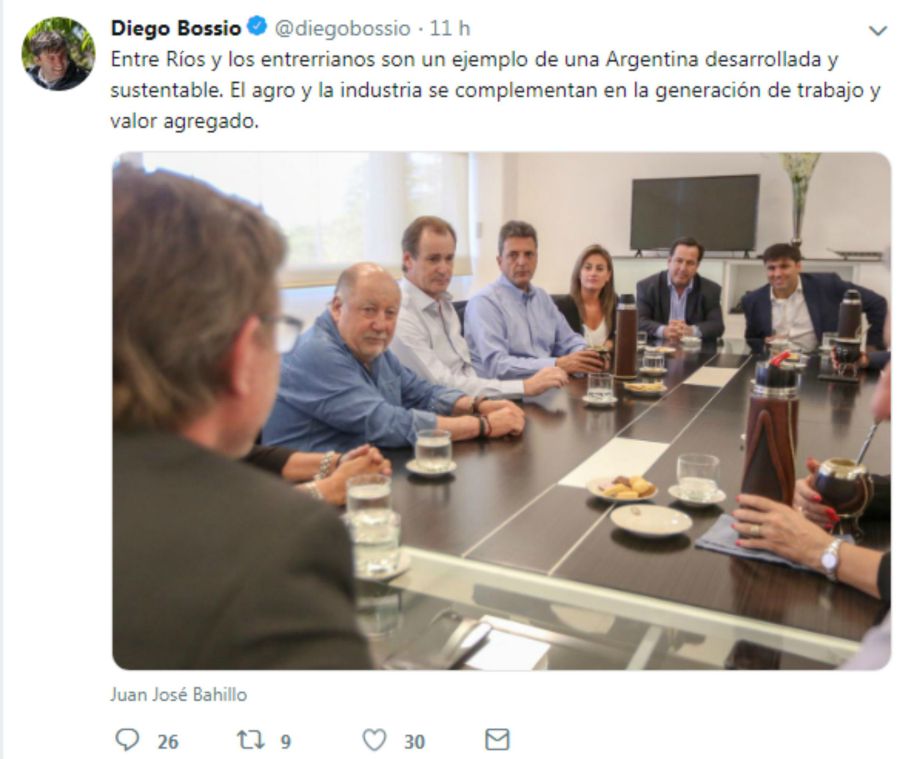Retweet using the arrows icon
The height and width of the screenshot is (759, 900).
pyautogui.click(x=250, y=739)
